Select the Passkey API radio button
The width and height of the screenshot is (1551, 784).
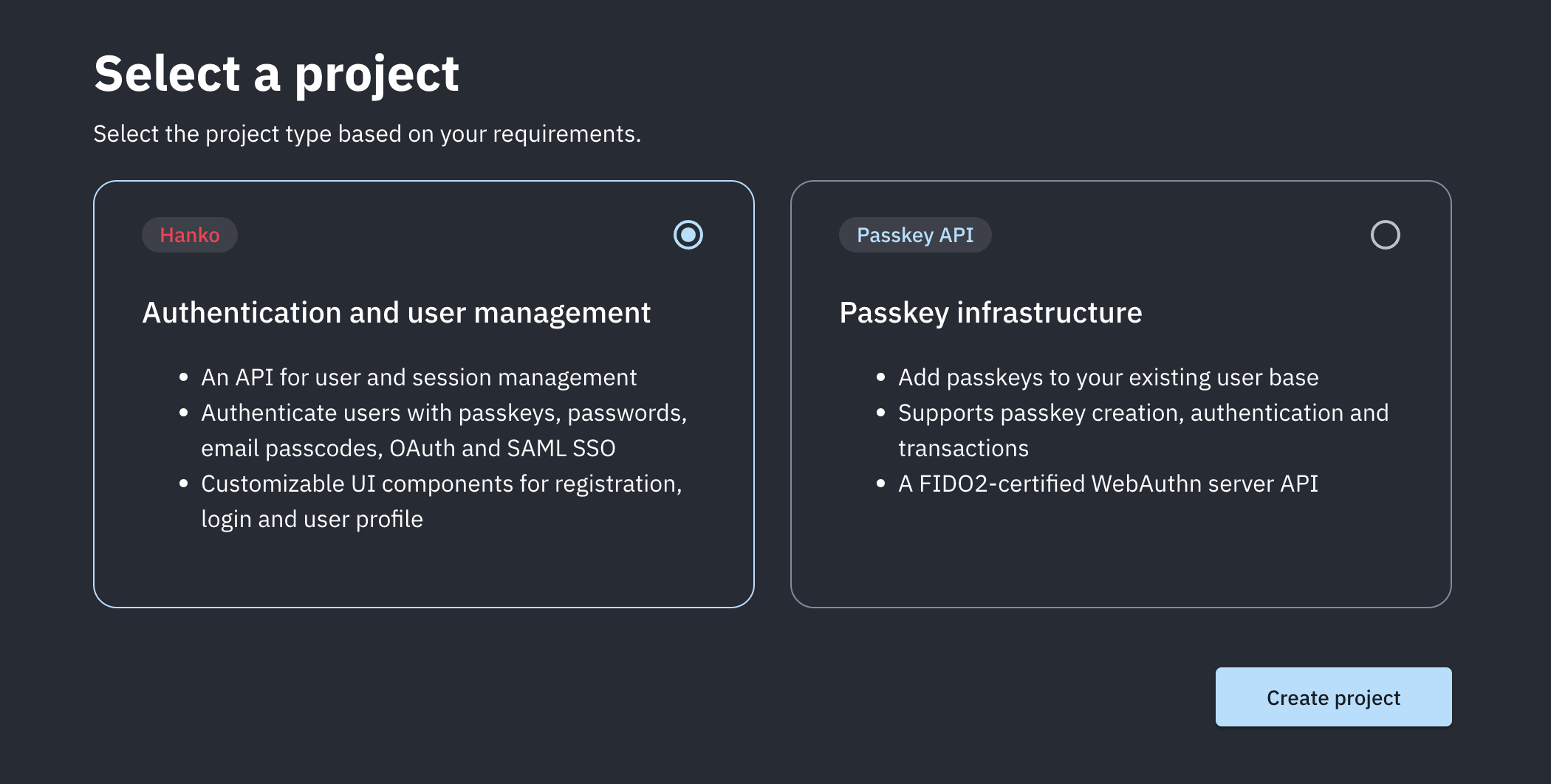point(1385,235)
